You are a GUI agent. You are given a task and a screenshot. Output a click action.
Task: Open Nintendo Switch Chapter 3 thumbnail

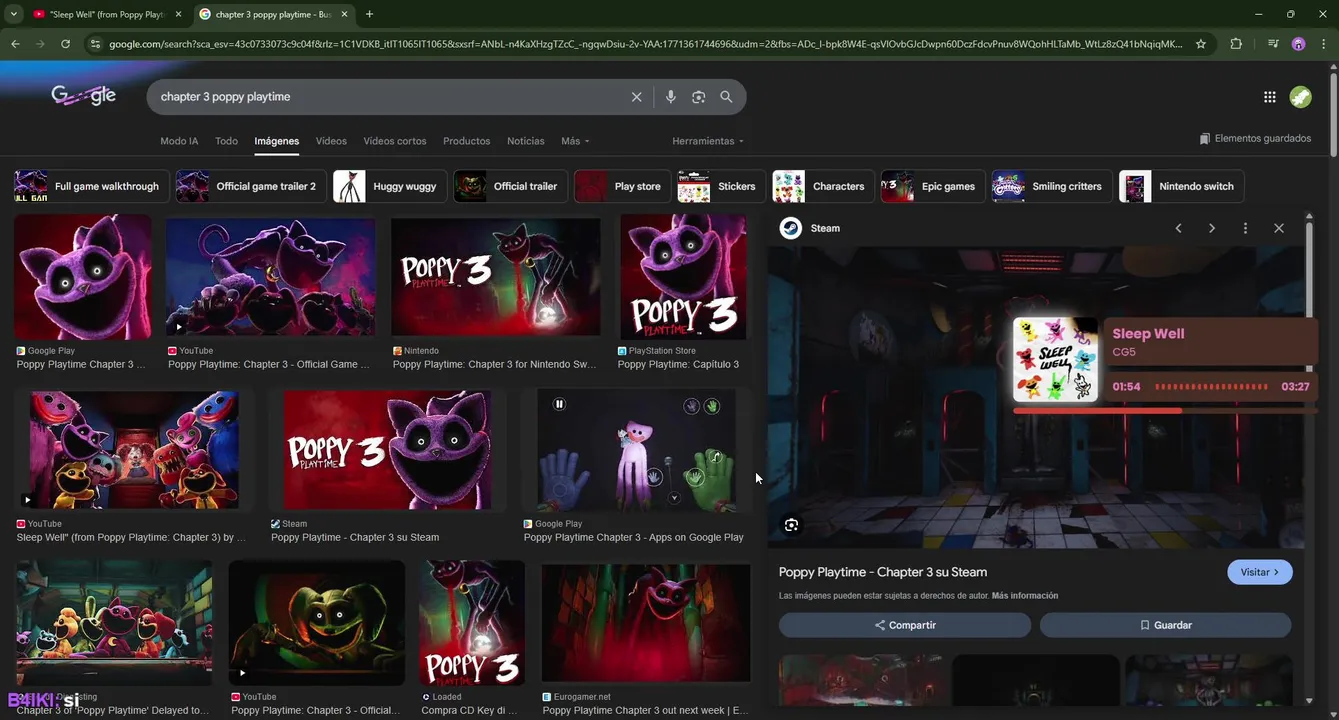pyautogui.click(x=496, y=277)
